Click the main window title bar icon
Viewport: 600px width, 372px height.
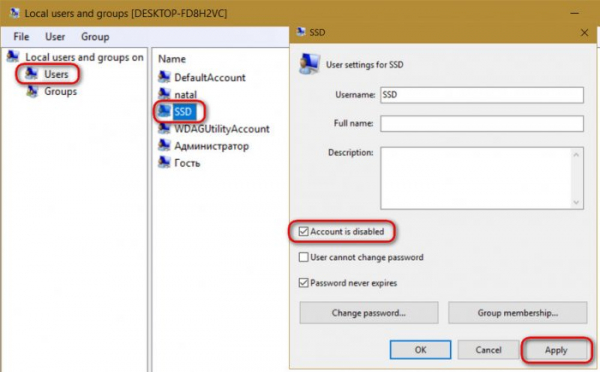(x=15, y=13)
